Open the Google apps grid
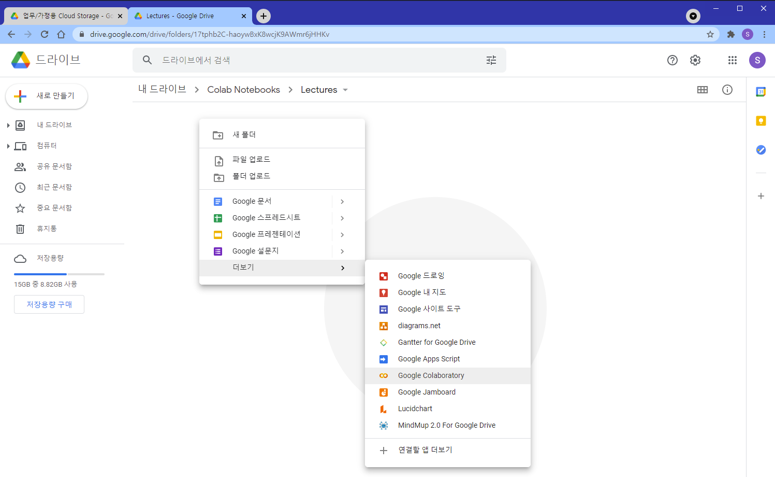Image resolution: width=775 pixels, height=477 pixels. click(x=732, y=60)
